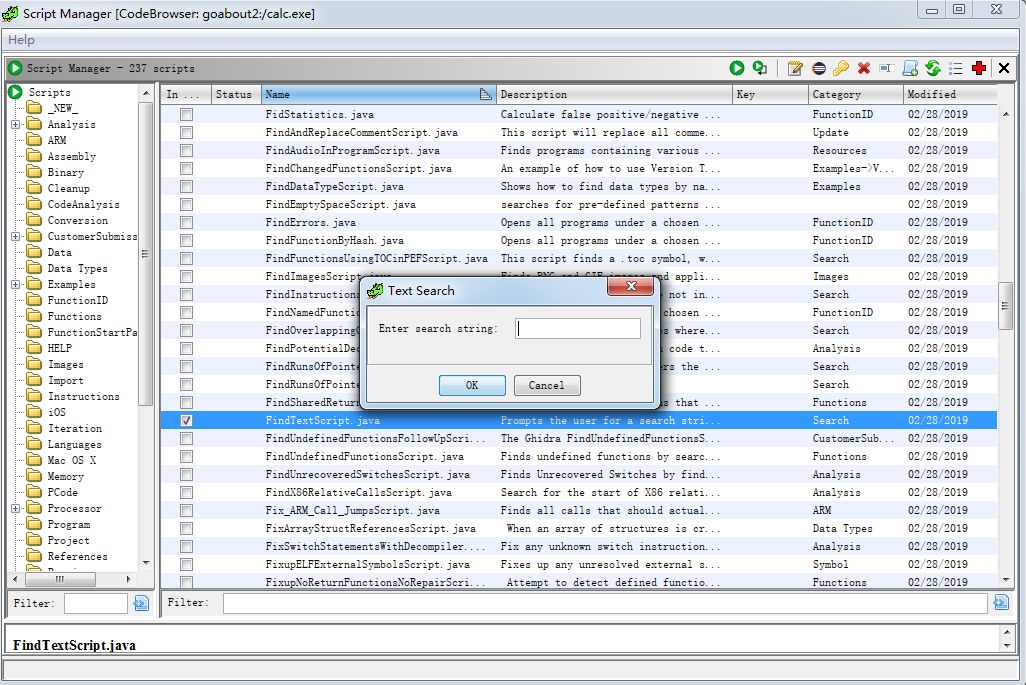
Task: Click the Name column sort indicator icon
Action: point(486,94)
